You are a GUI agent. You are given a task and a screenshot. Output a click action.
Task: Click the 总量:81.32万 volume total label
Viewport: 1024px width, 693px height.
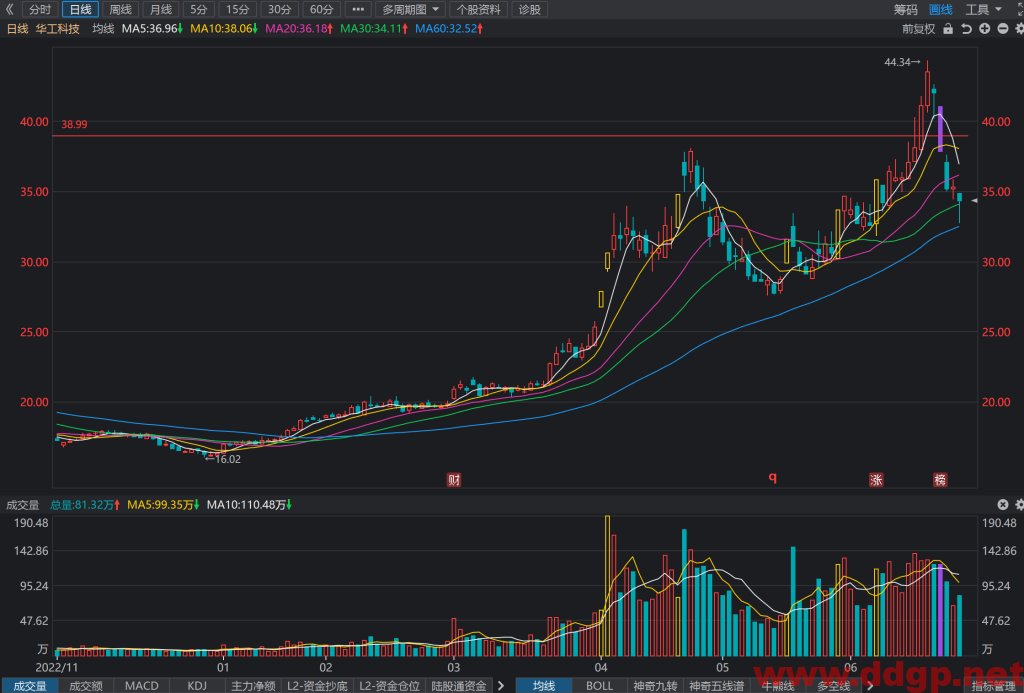[85, 505]
